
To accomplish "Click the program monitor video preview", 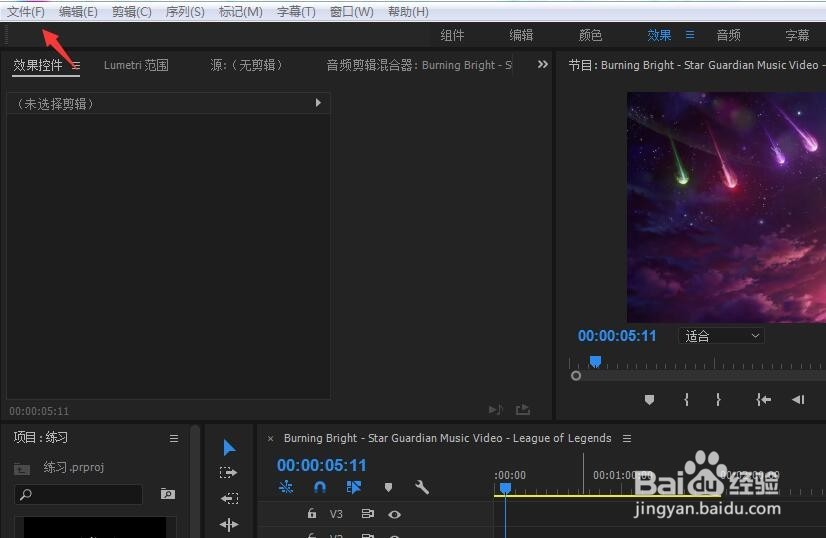I will [x=726, y=207].
